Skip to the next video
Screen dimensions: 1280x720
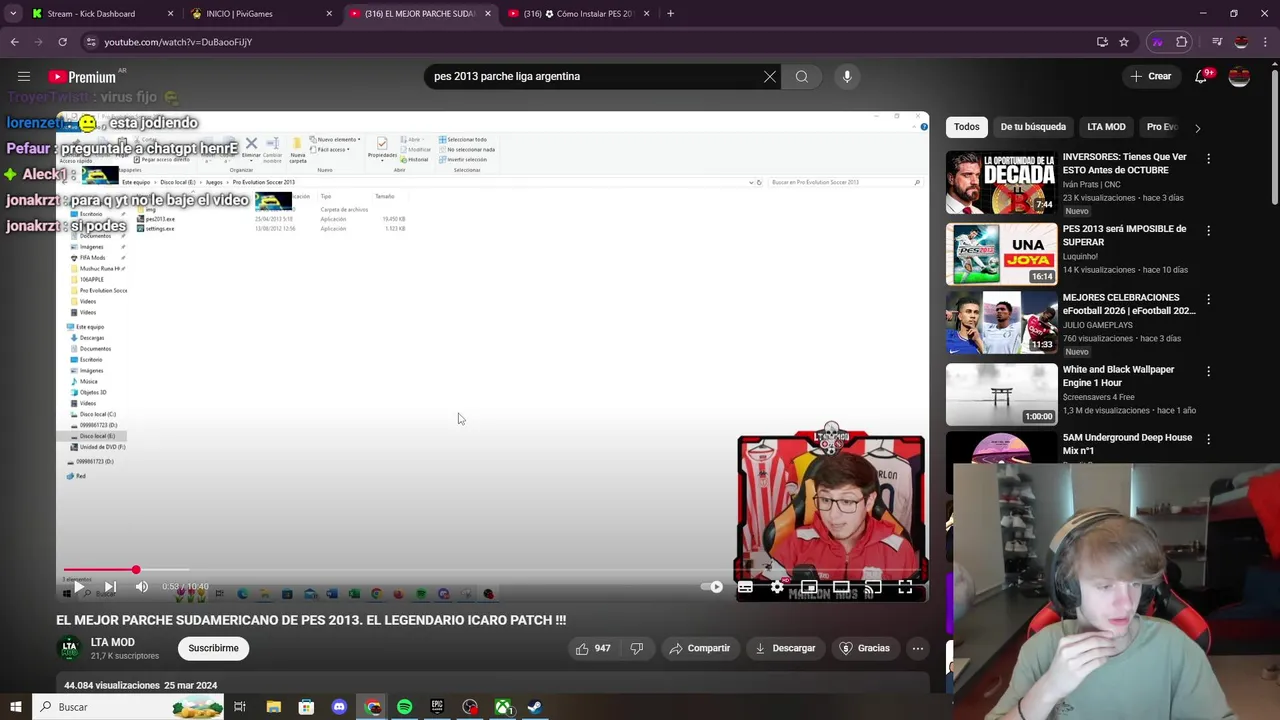point(110,587)
